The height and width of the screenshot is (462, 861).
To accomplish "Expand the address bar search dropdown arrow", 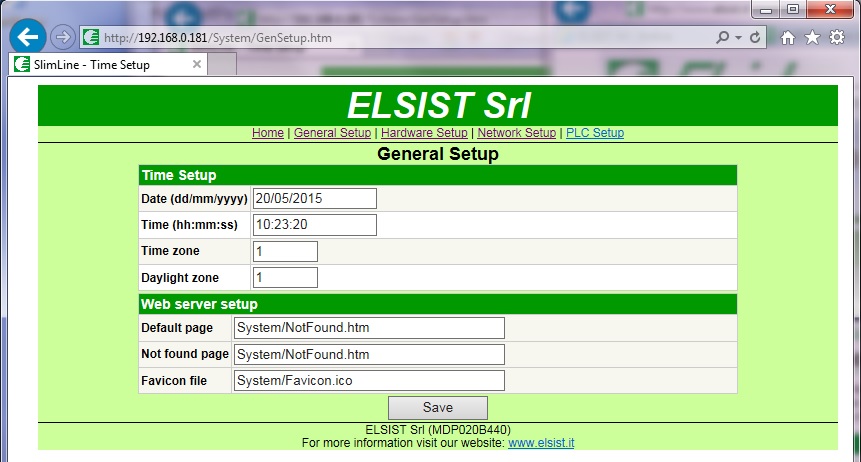I will click(739, 38).
